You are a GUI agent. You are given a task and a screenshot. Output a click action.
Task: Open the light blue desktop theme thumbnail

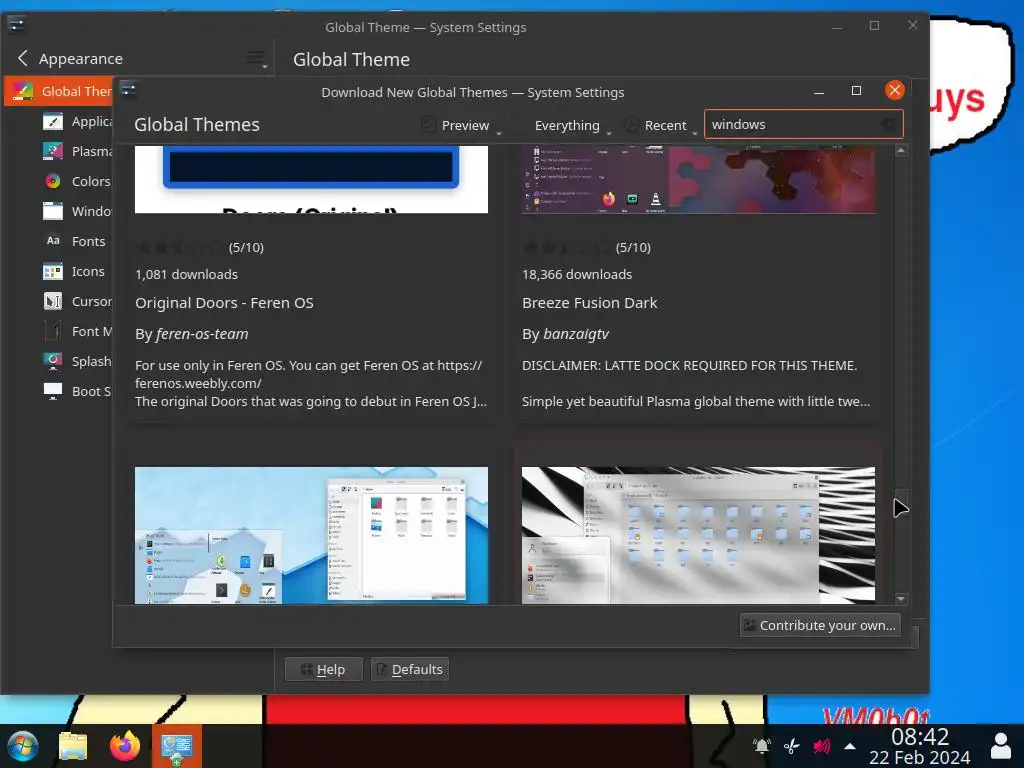tap(311, 535)
